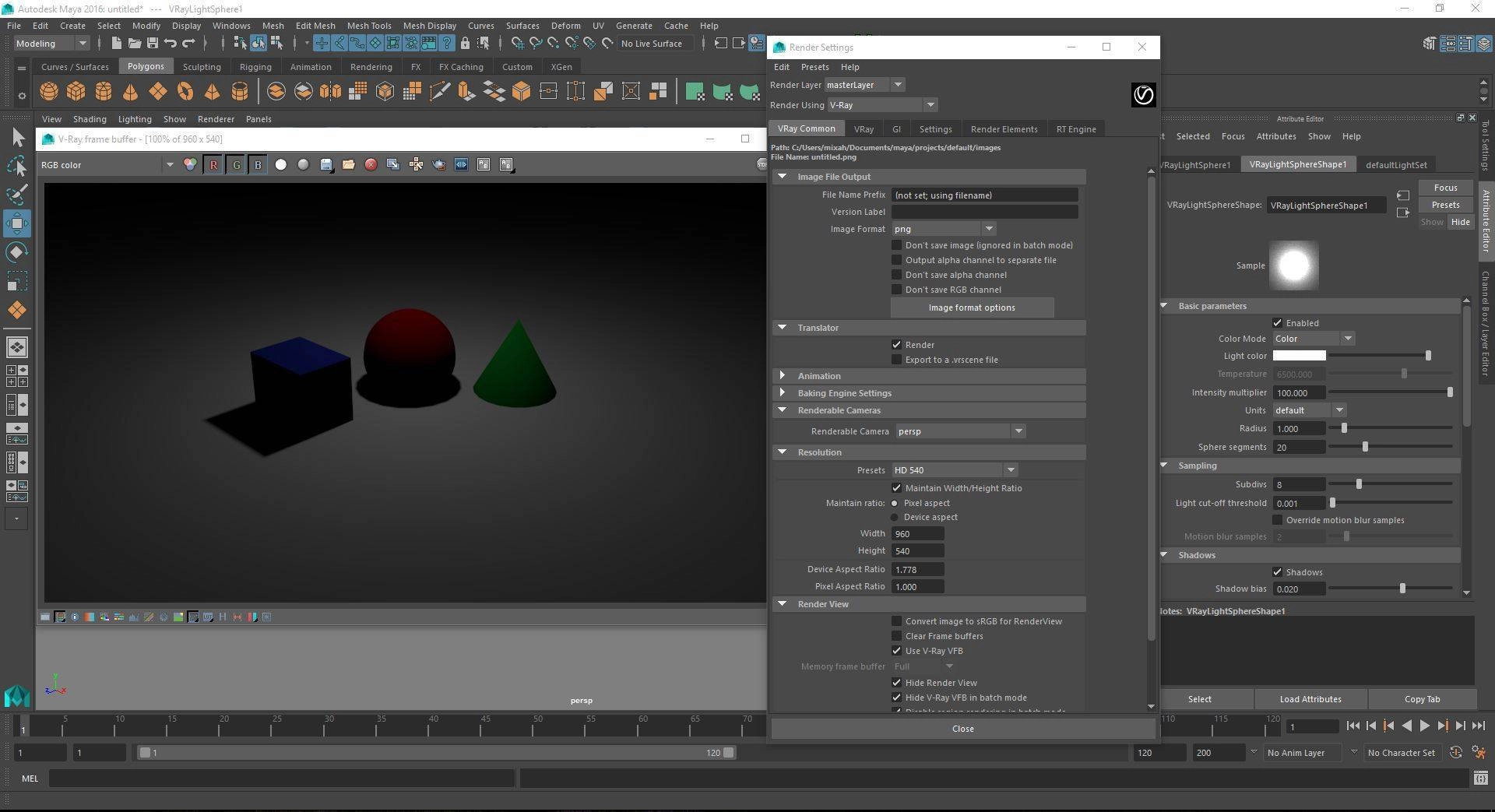1495x812 pixels.
Task: Expand the Animation section
Action: [782, 376]
